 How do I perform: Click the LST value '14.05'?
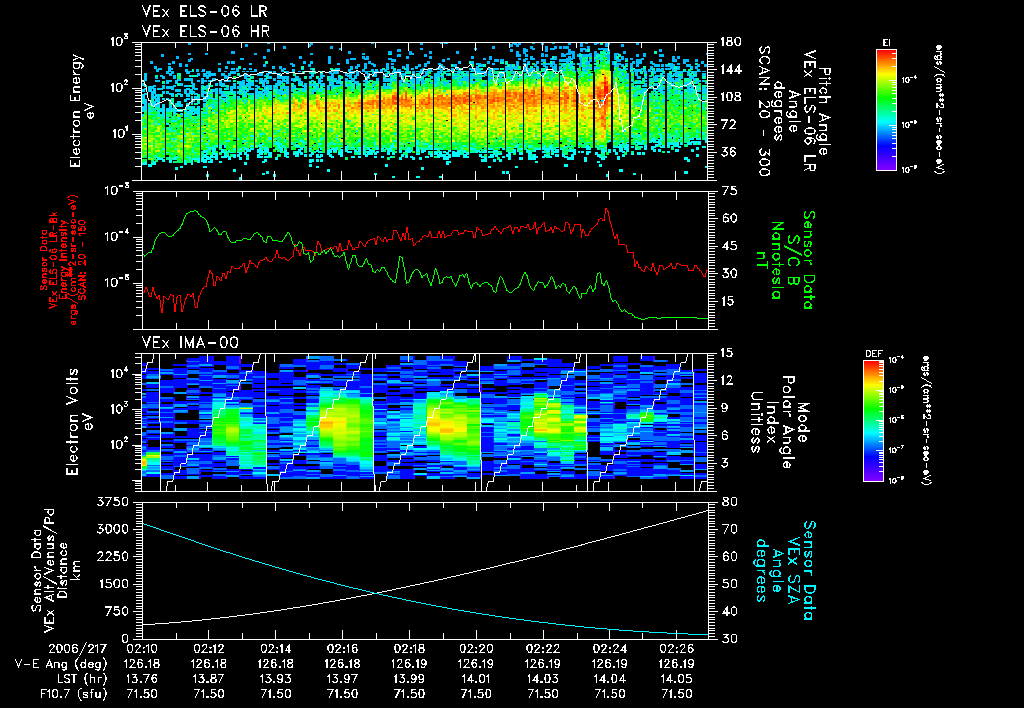[x=677, y=679]
